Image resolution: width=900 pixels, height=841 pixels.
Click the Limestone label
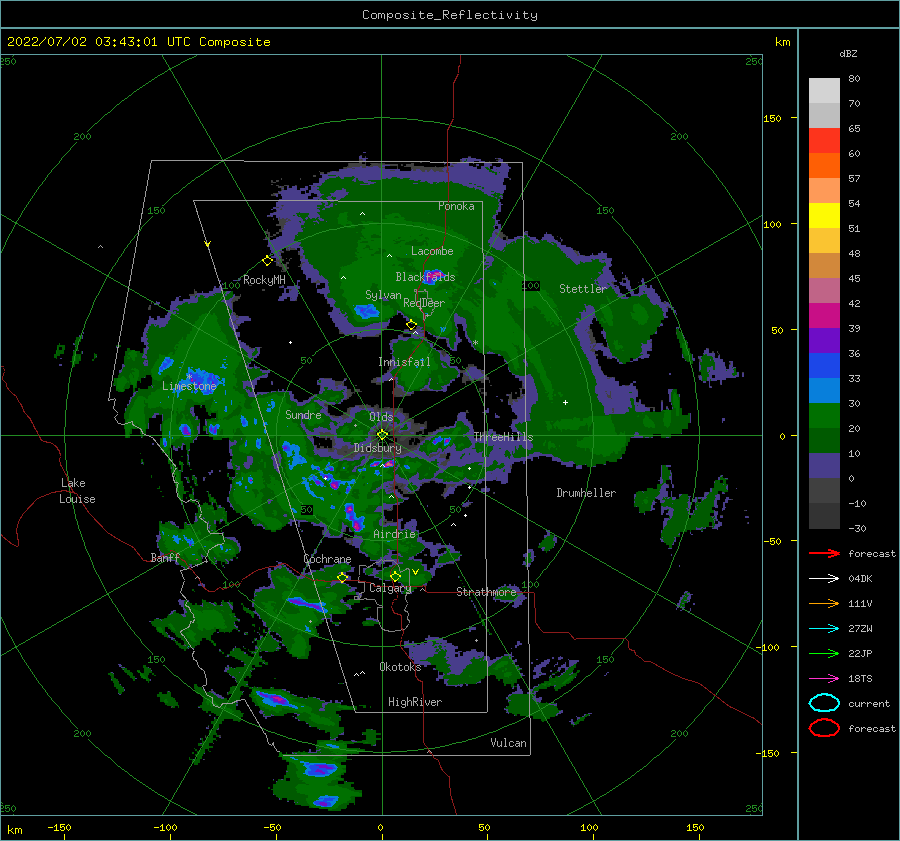pyautogui.click(x=189, y=386)
